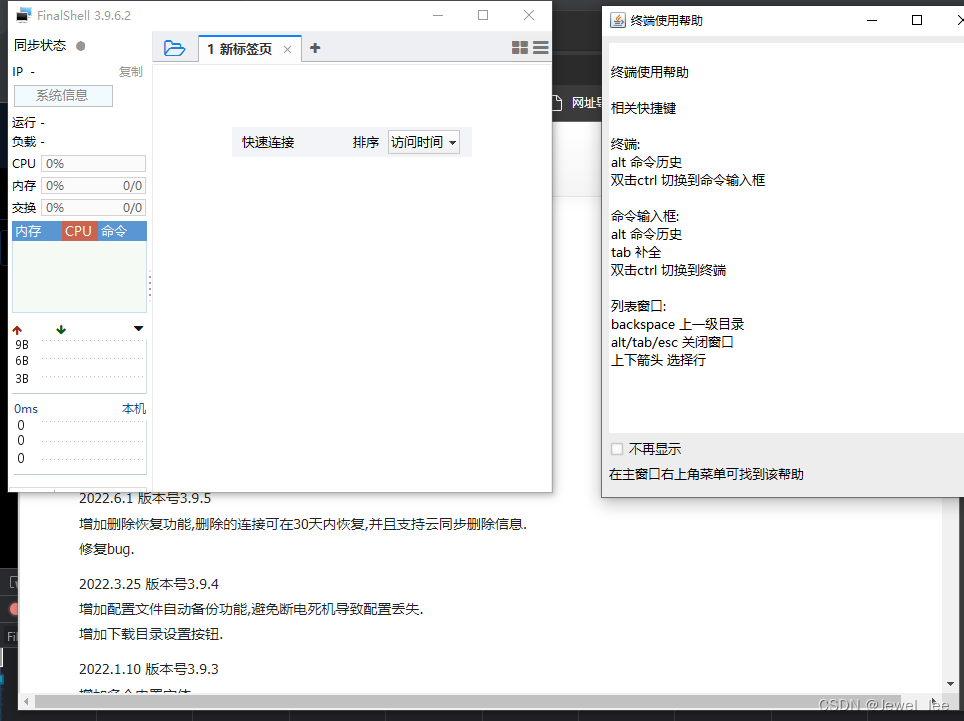Close the 新标签页 tab
The width and height of the screenshot is (964, 721).
pyautogui.click(x=287, y=49)
